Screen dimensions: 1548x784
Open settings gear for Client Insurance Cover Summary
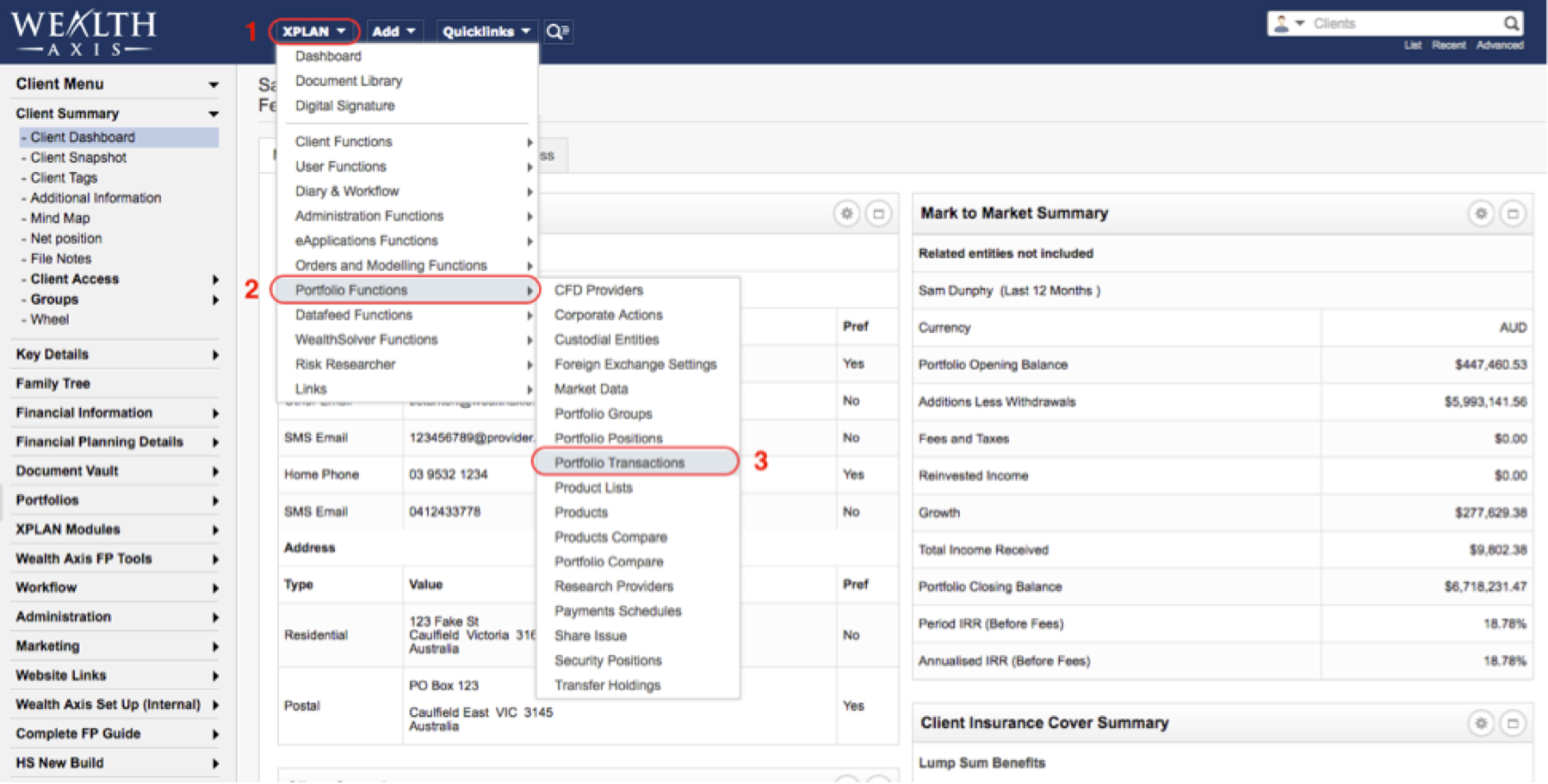coord(1481,723)
